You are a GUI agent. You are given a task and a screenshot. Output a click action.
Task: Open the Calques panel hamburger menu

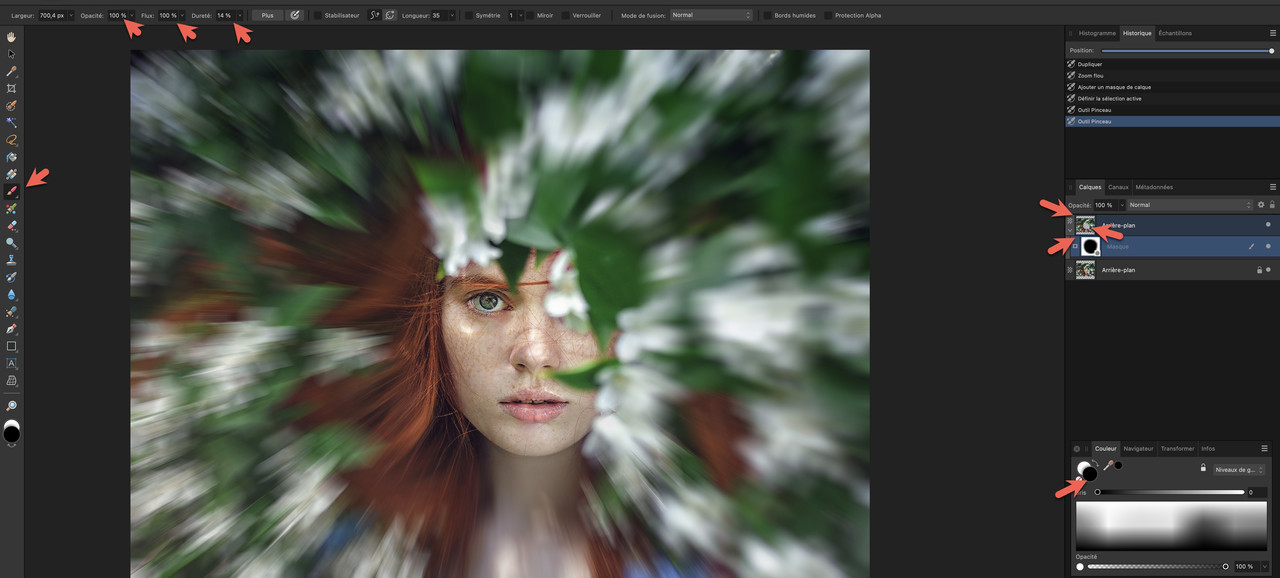point(1272,187)
